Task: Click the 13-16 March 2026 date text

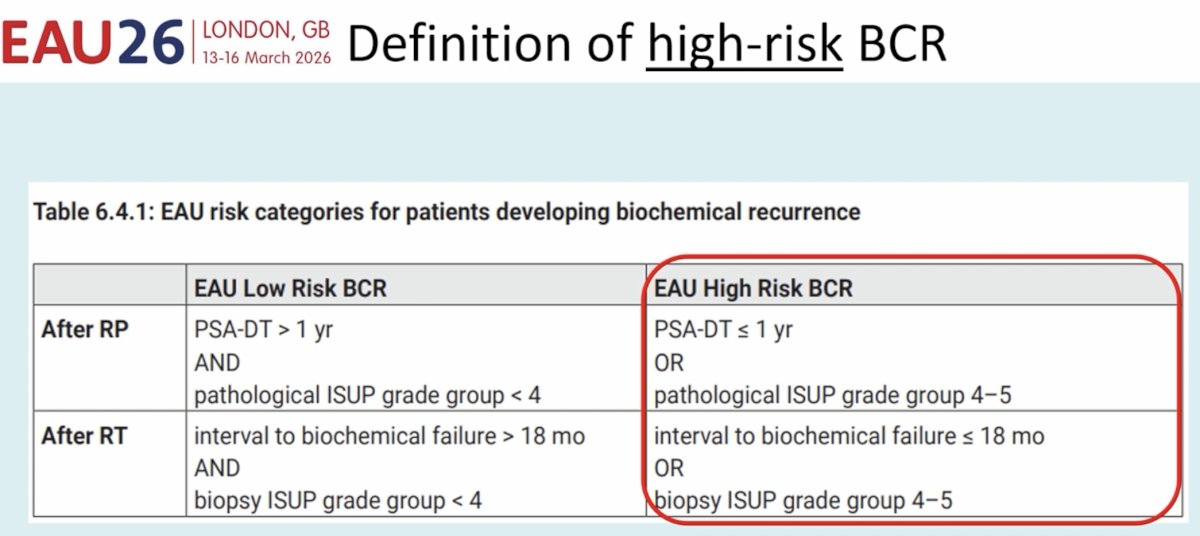Action: (266, 56)
